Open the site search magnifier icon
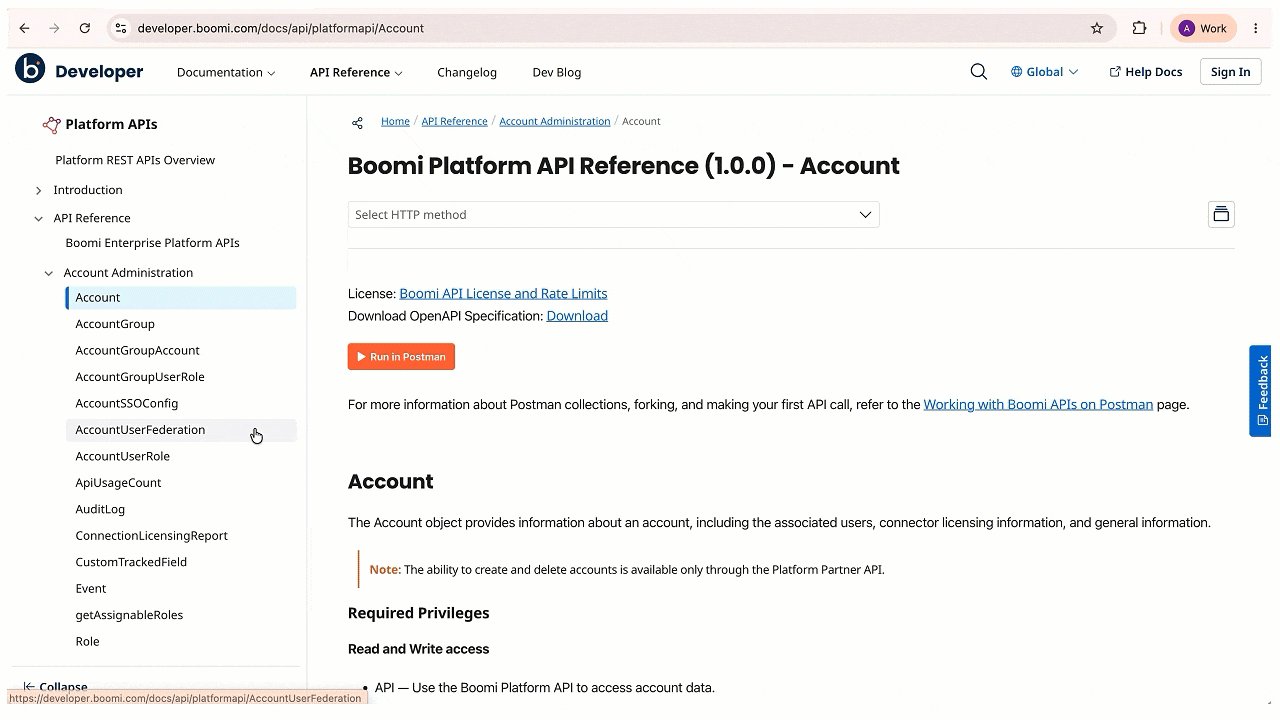This screenshot has width=1280, height=720. (979, 72)
